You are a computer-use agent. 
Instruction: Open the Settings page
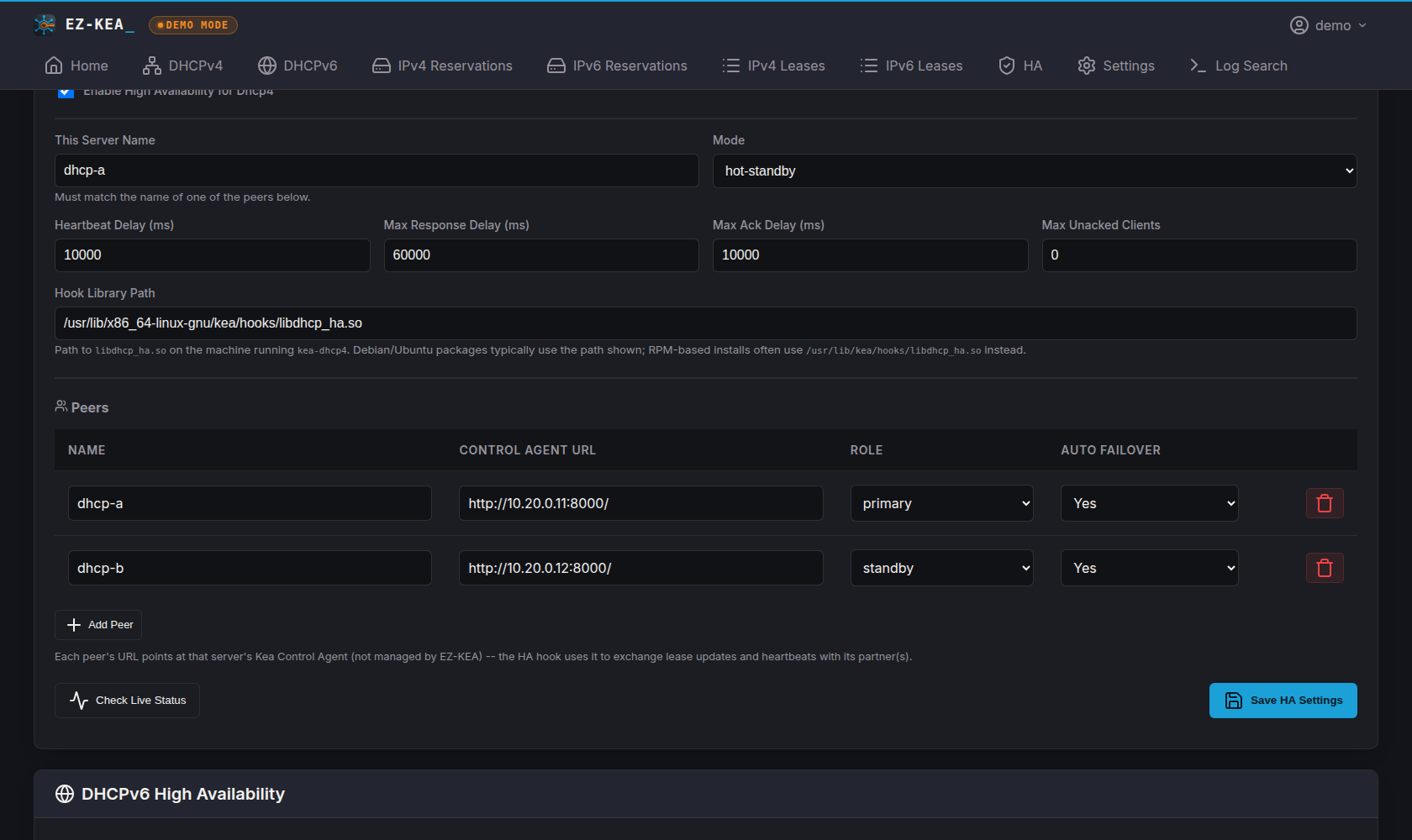coord(1116,66)
